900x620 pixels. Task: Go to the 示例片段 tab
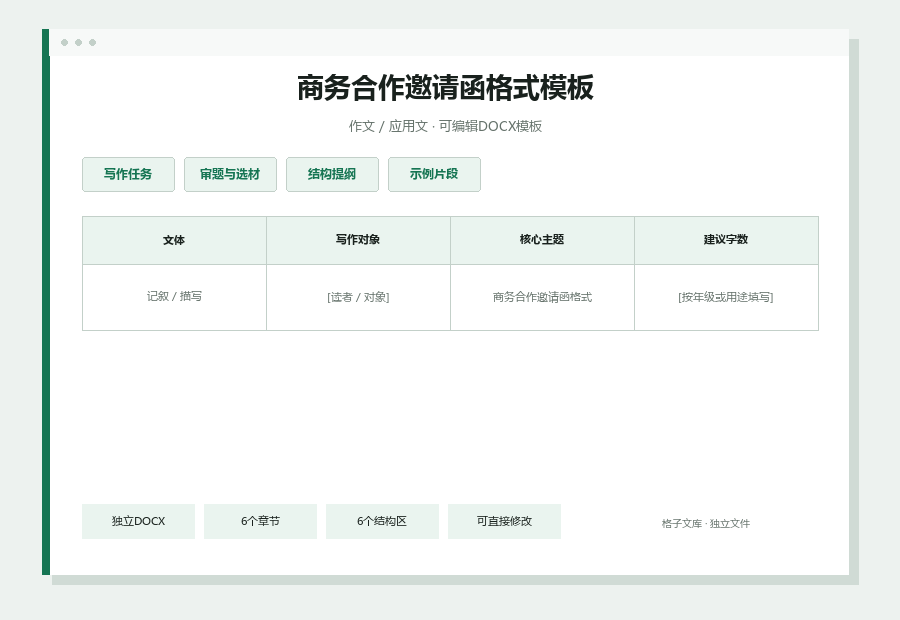(x=434, y=175)
